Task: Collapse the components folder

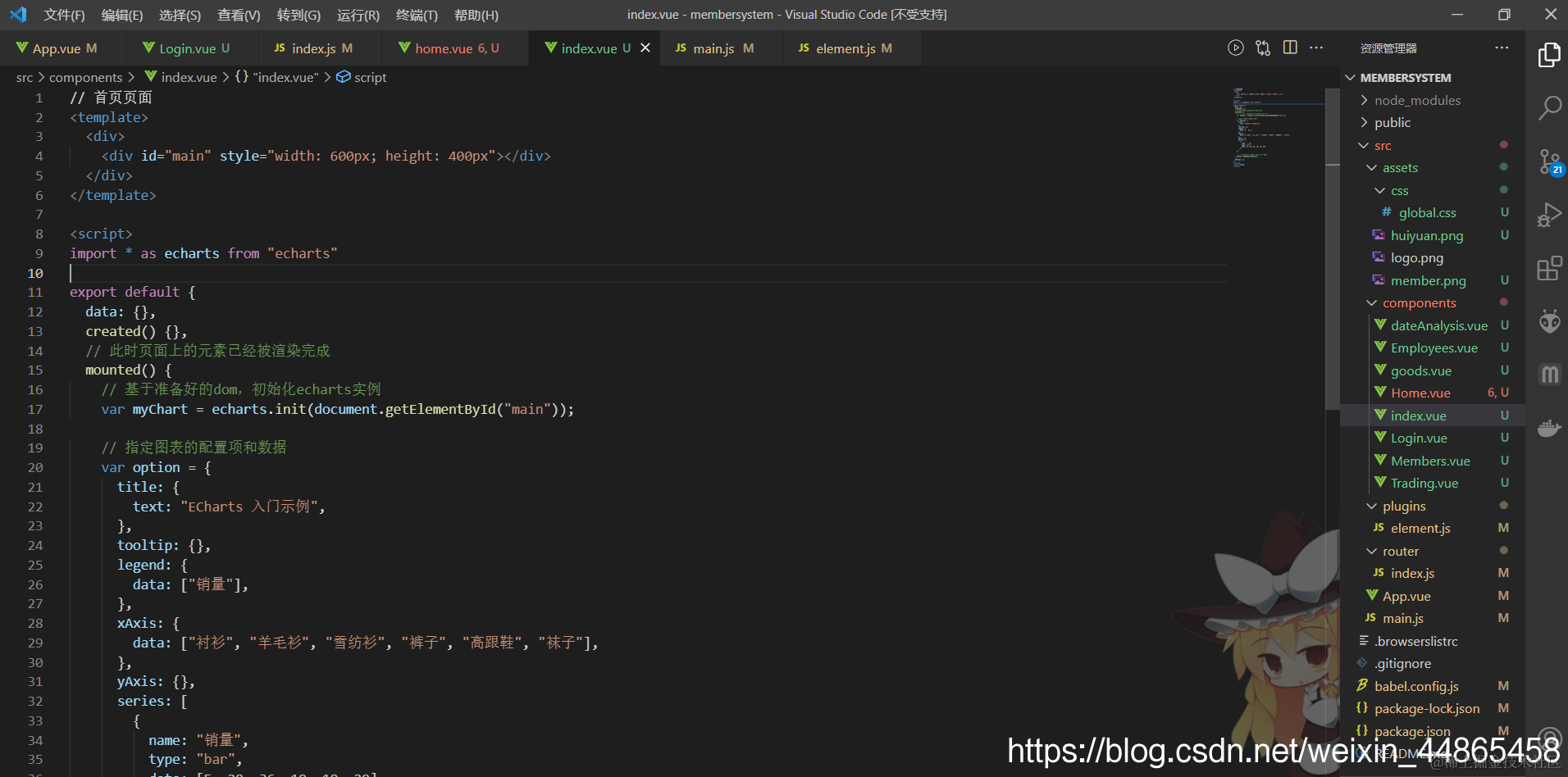Action: pos(1432,302)
